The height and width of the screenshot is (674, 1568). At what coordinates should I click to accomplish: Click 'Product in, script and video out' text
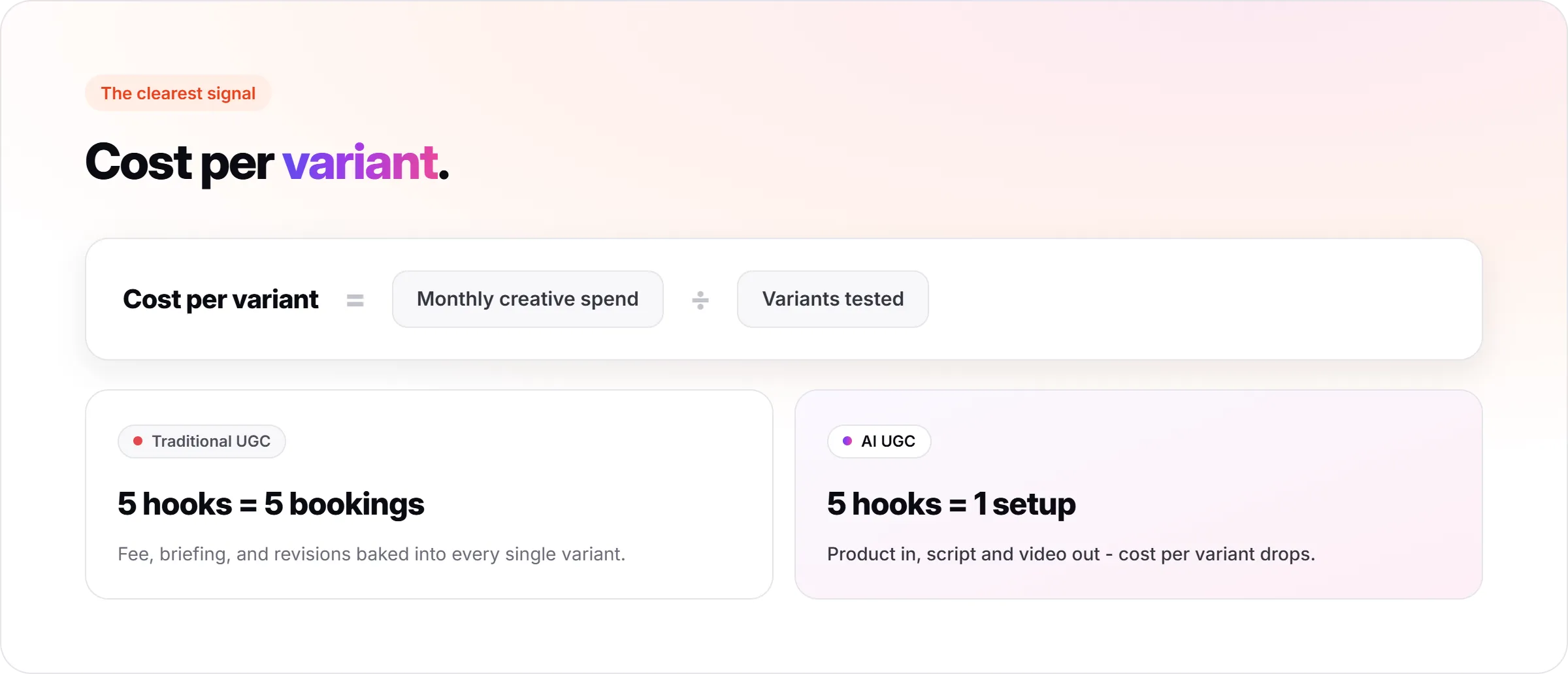pos(963,554)
